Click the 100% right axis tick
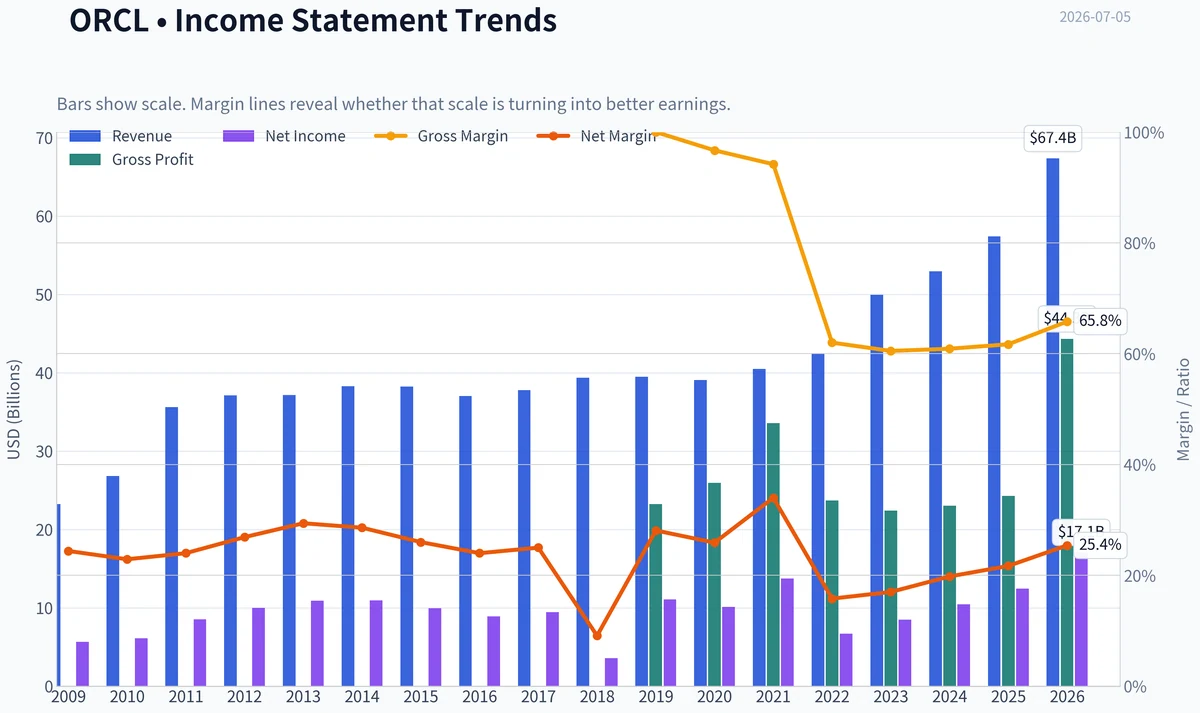Screen dimensions: 1200x713 pos(1145,133)
